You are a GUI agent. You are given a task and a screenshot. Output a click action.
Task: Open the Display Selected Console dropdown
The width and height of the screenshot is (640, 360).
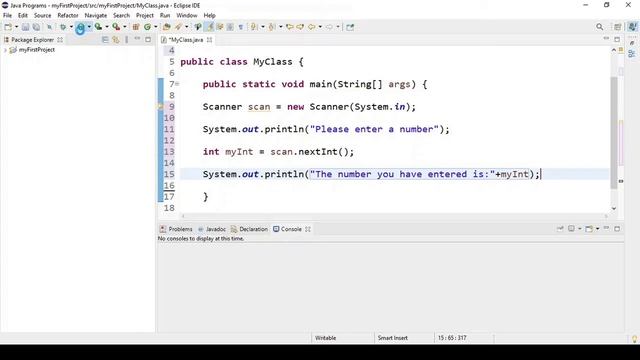(x=580, y=229)
